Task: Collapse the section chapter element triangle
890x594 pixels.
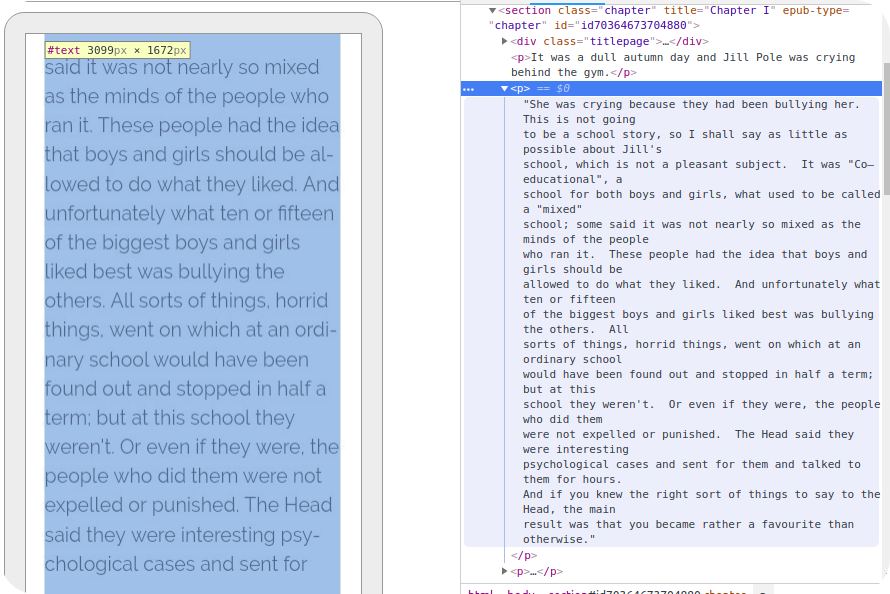Action: click(x=492, y=11)
